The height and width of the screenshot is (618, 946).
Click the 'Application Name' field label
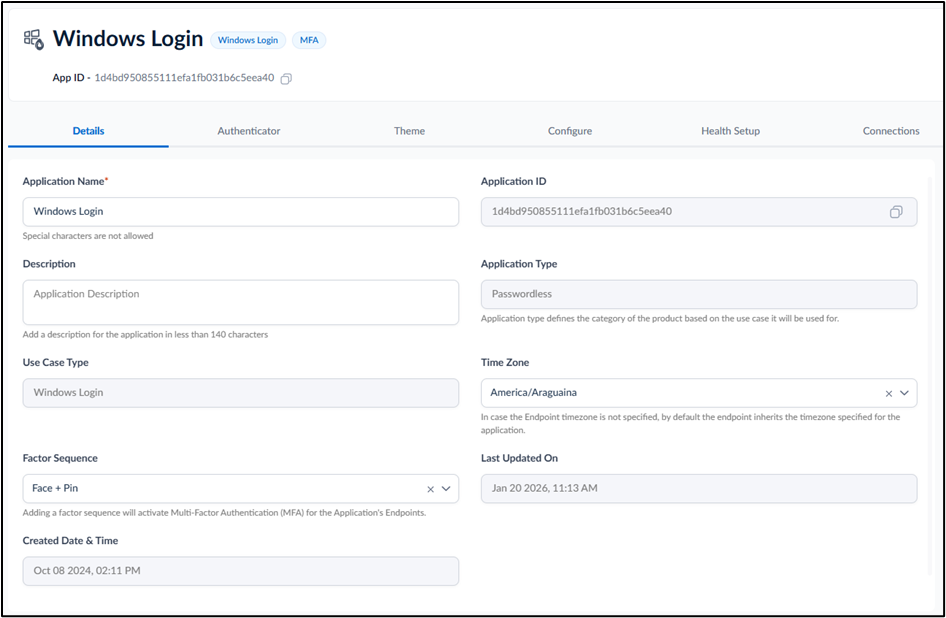pyautogui.click(x=63, y=181)
